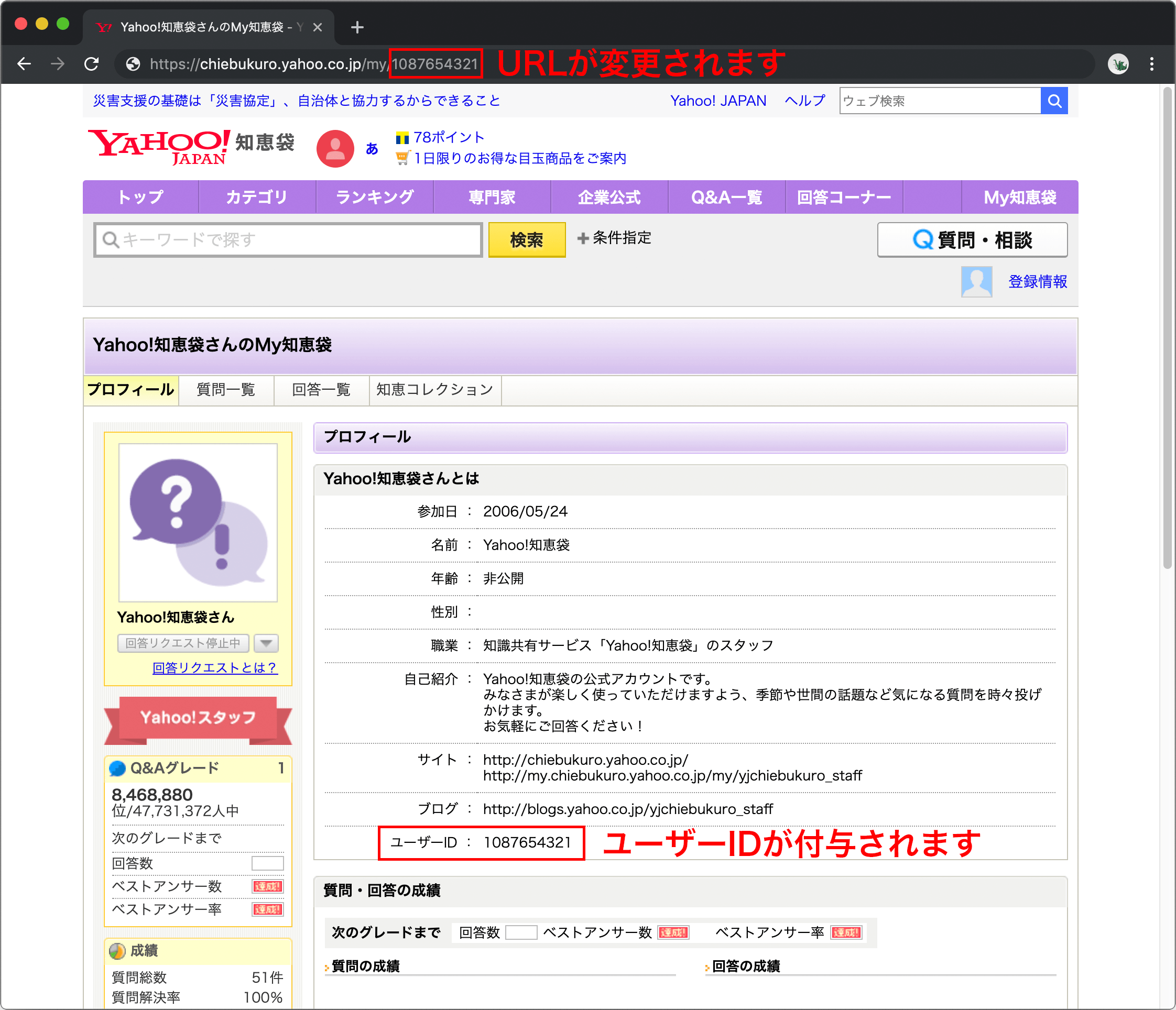Click the browser profile avatar icon
Image resolution: width=1176 pixels, height=1010 pixels.
[1118, 64]
